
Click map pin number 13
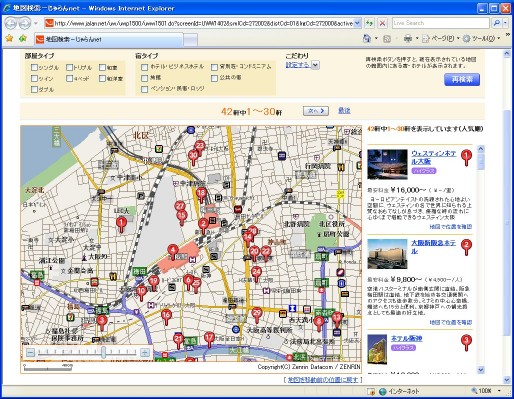pyautogui.click(x=337, y=320)
